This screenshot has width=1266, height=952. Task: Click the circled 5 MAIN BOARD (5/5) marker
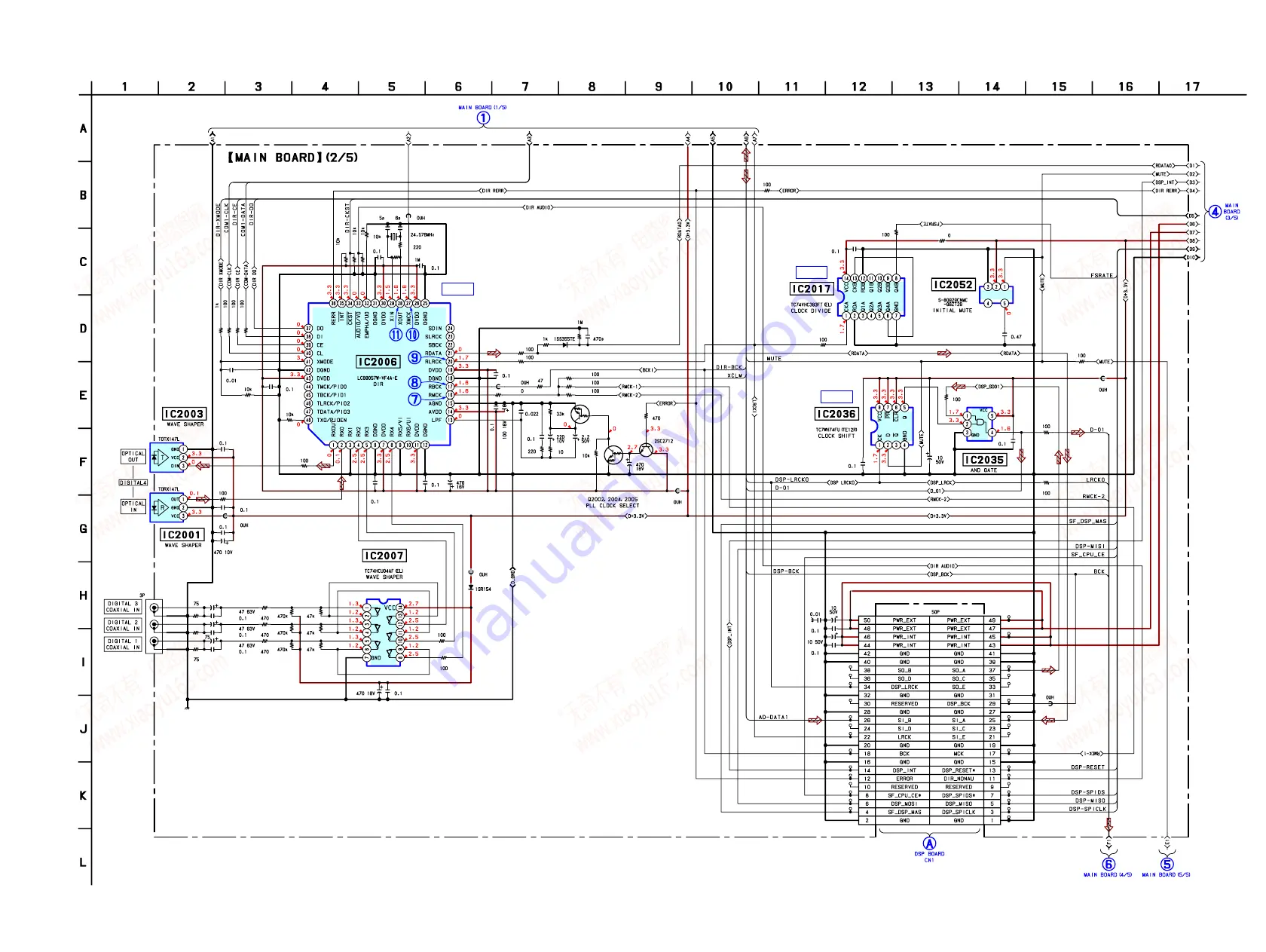point(1167,865)
